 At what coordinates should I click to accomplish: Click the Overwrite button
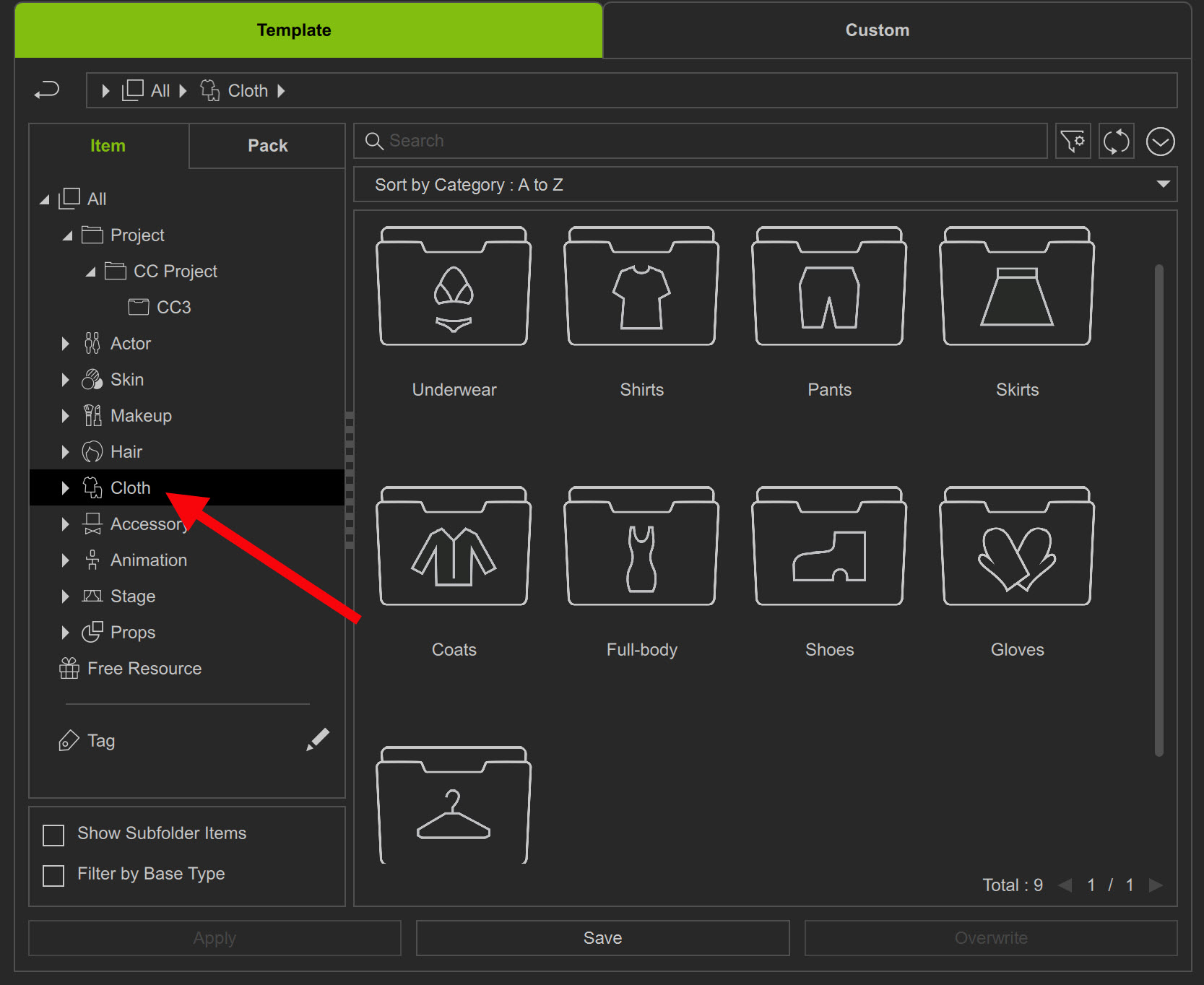pos(991,938)
